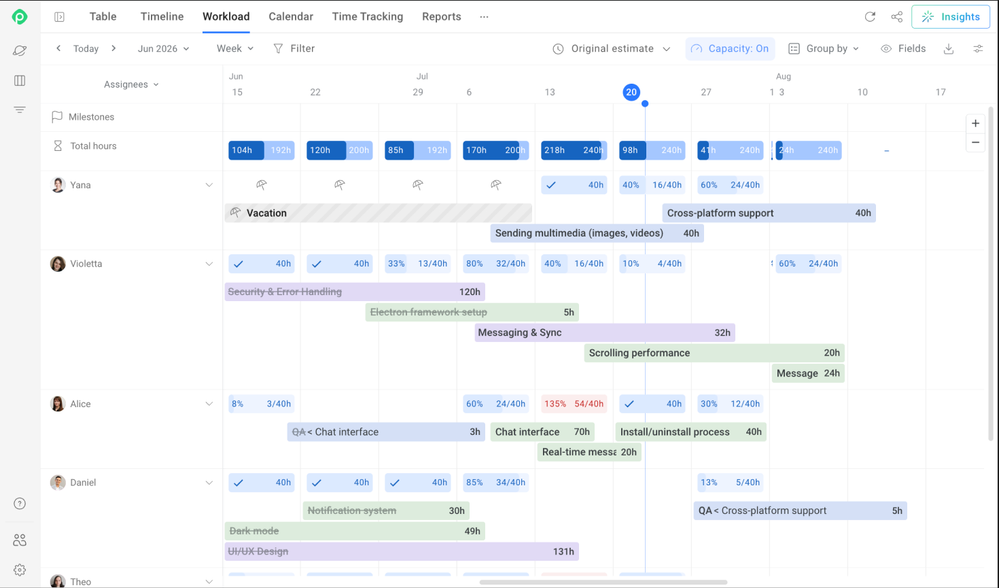The image size is (999, 588).
Task: Open the view settings sliders icon
Action: click(x=978, y=49)
